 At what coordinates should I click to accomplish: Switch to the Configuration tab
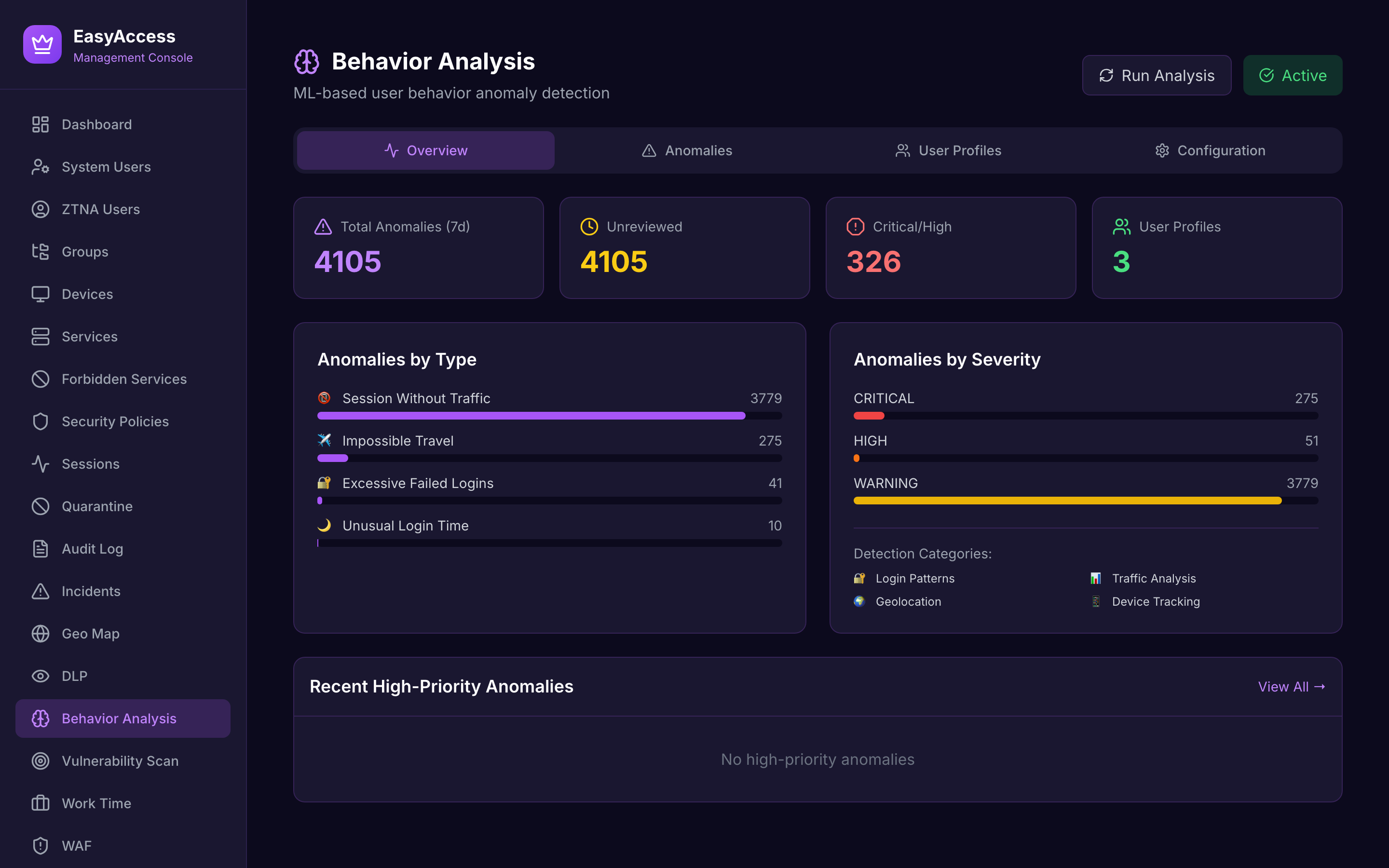pyautogui.click(x=1210, y=150)
